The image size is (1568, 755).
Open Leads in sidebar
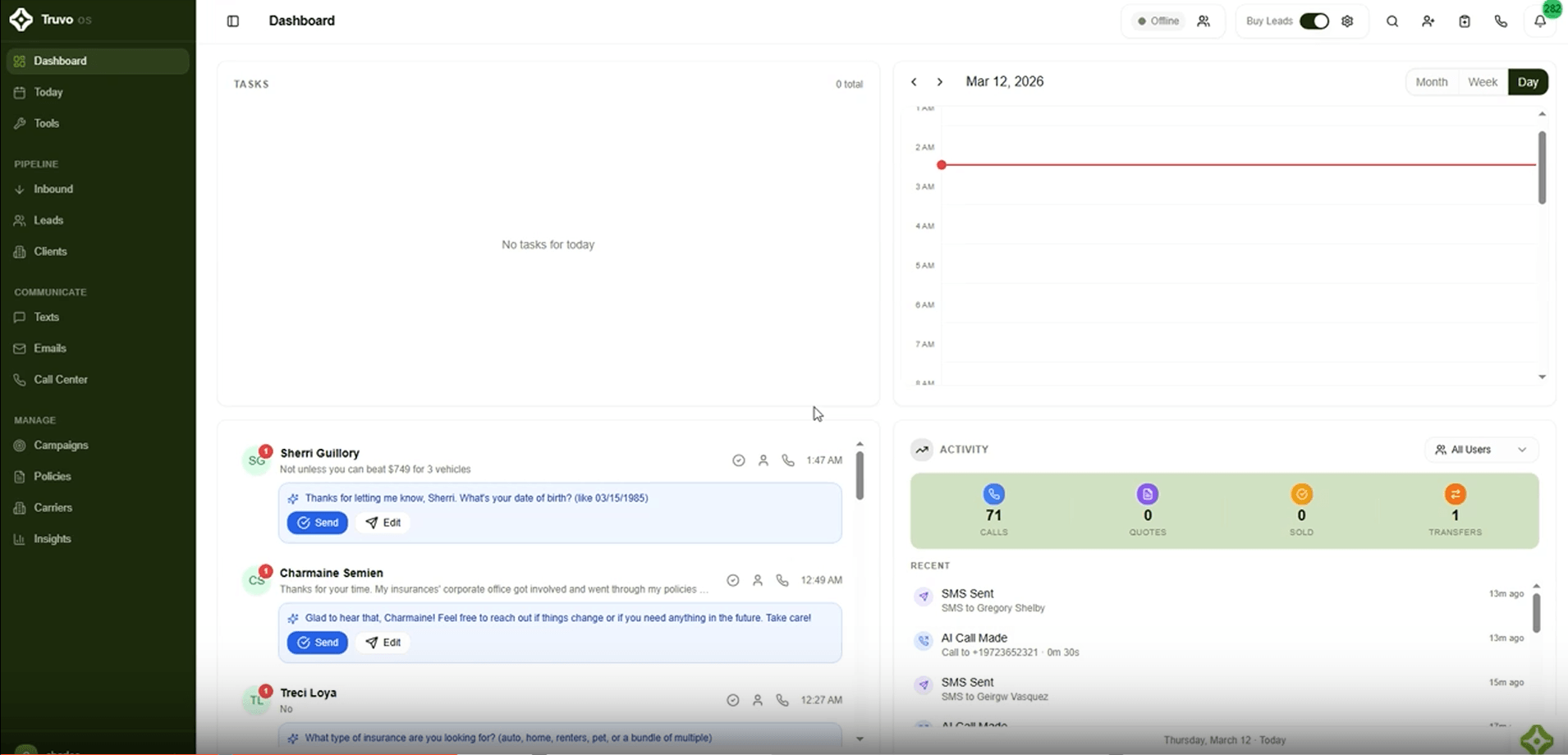tap(98, 220)
